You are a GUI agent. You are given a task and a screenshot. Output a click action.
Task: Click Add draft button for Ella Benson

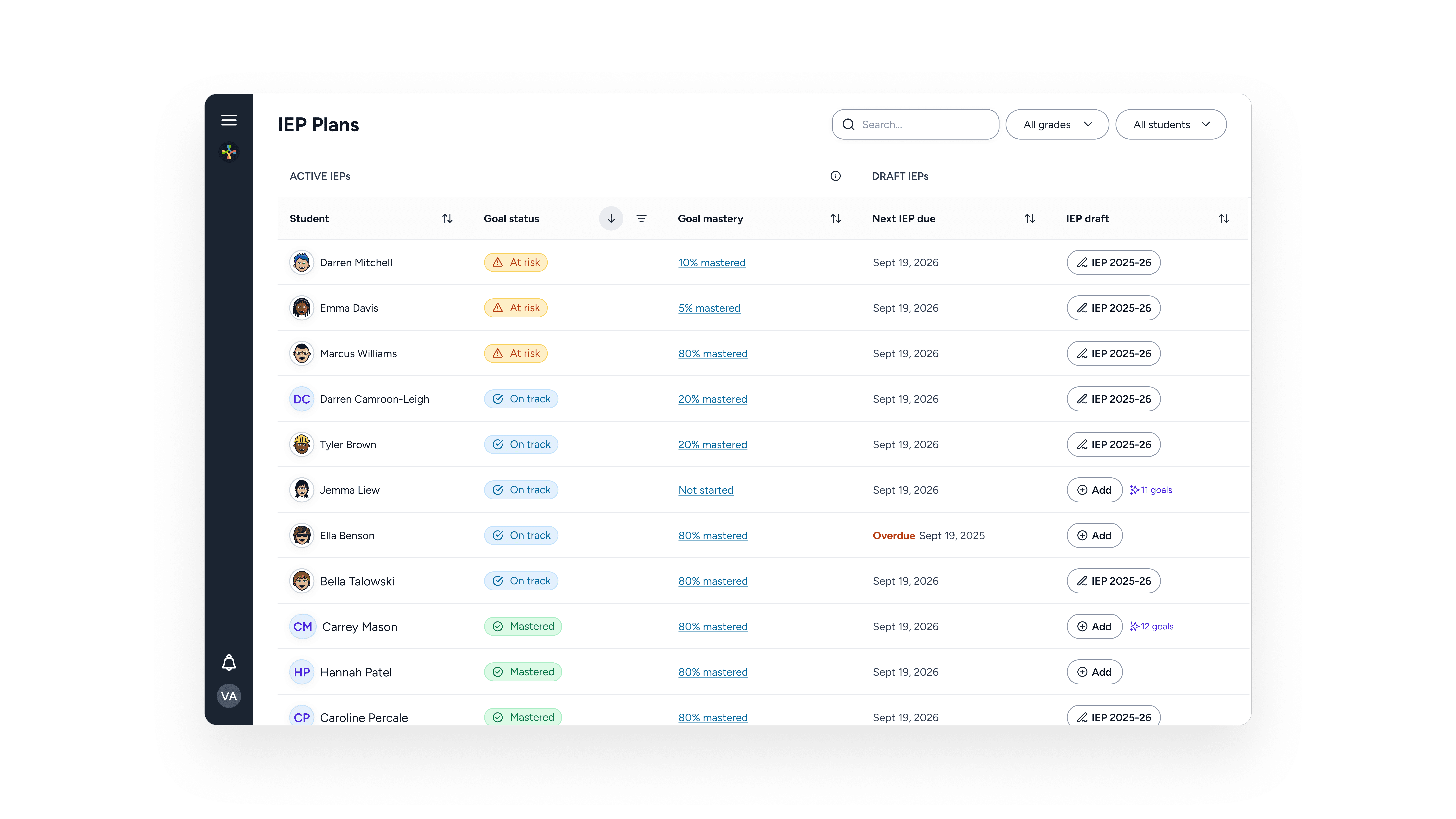tap(1094, 535)
